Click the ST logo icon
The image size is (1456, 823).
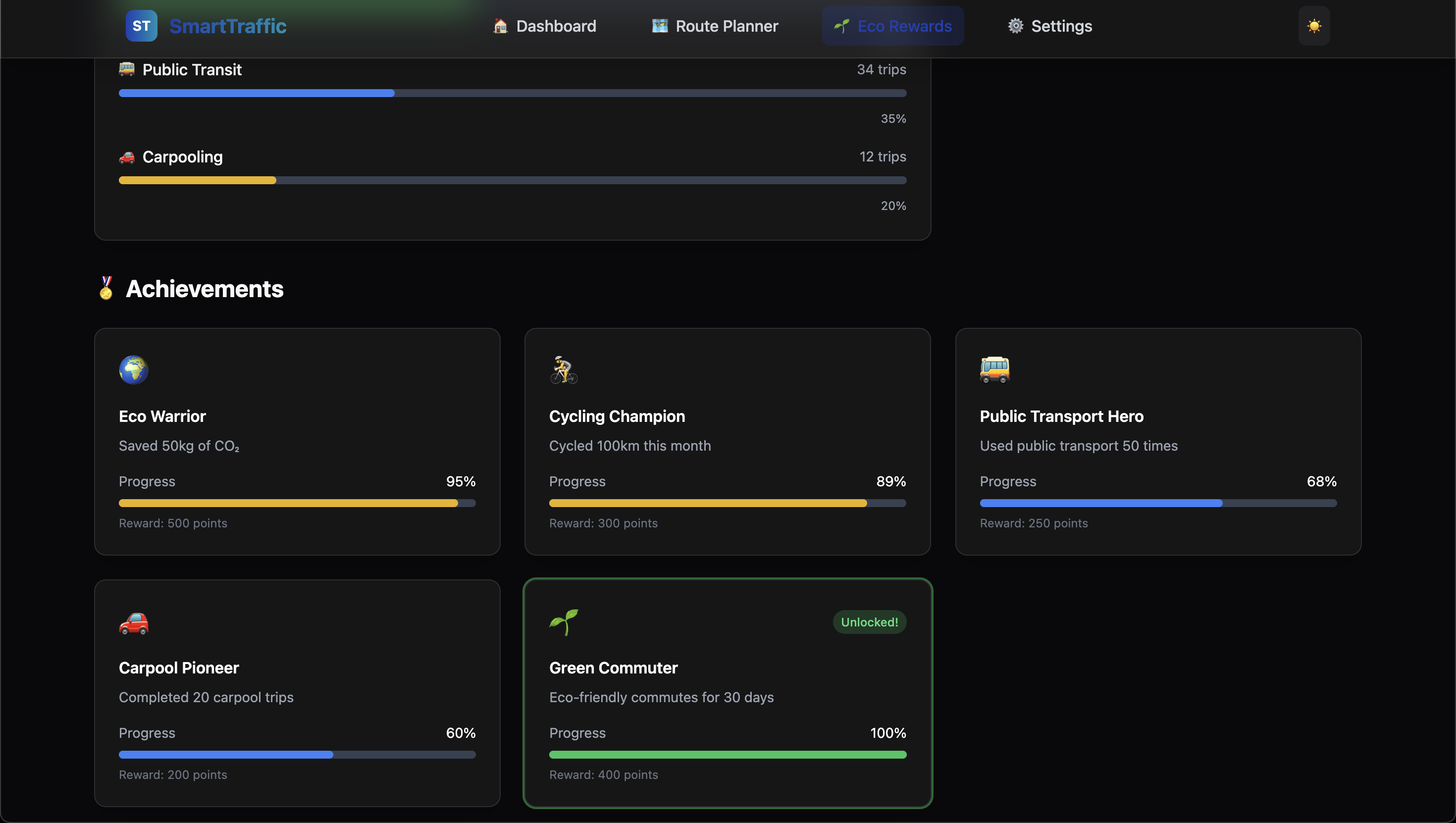click(x=141, y=26)
